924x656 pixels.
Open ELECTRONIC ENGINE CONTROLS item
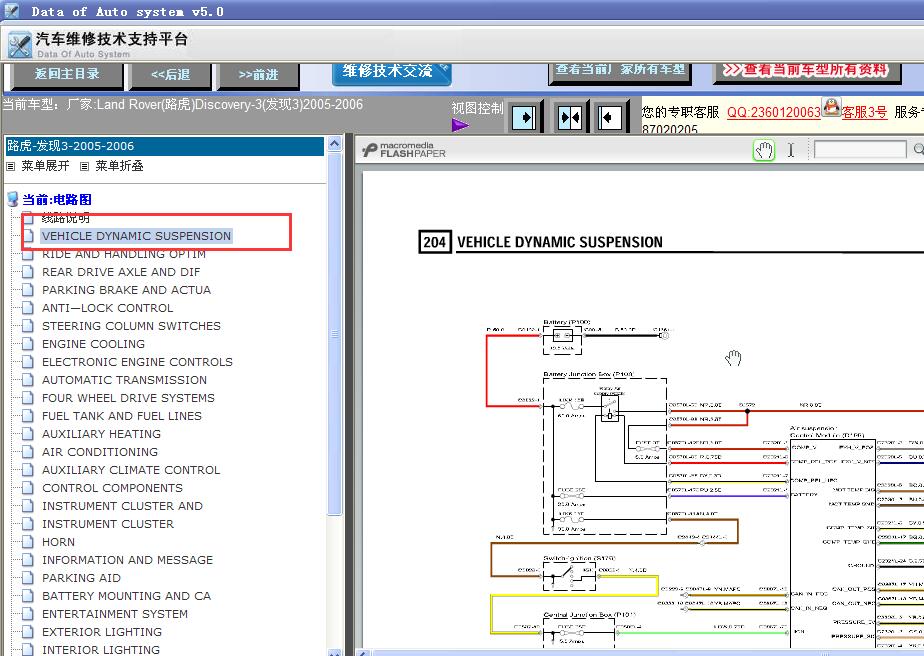[x=137, y=362]
